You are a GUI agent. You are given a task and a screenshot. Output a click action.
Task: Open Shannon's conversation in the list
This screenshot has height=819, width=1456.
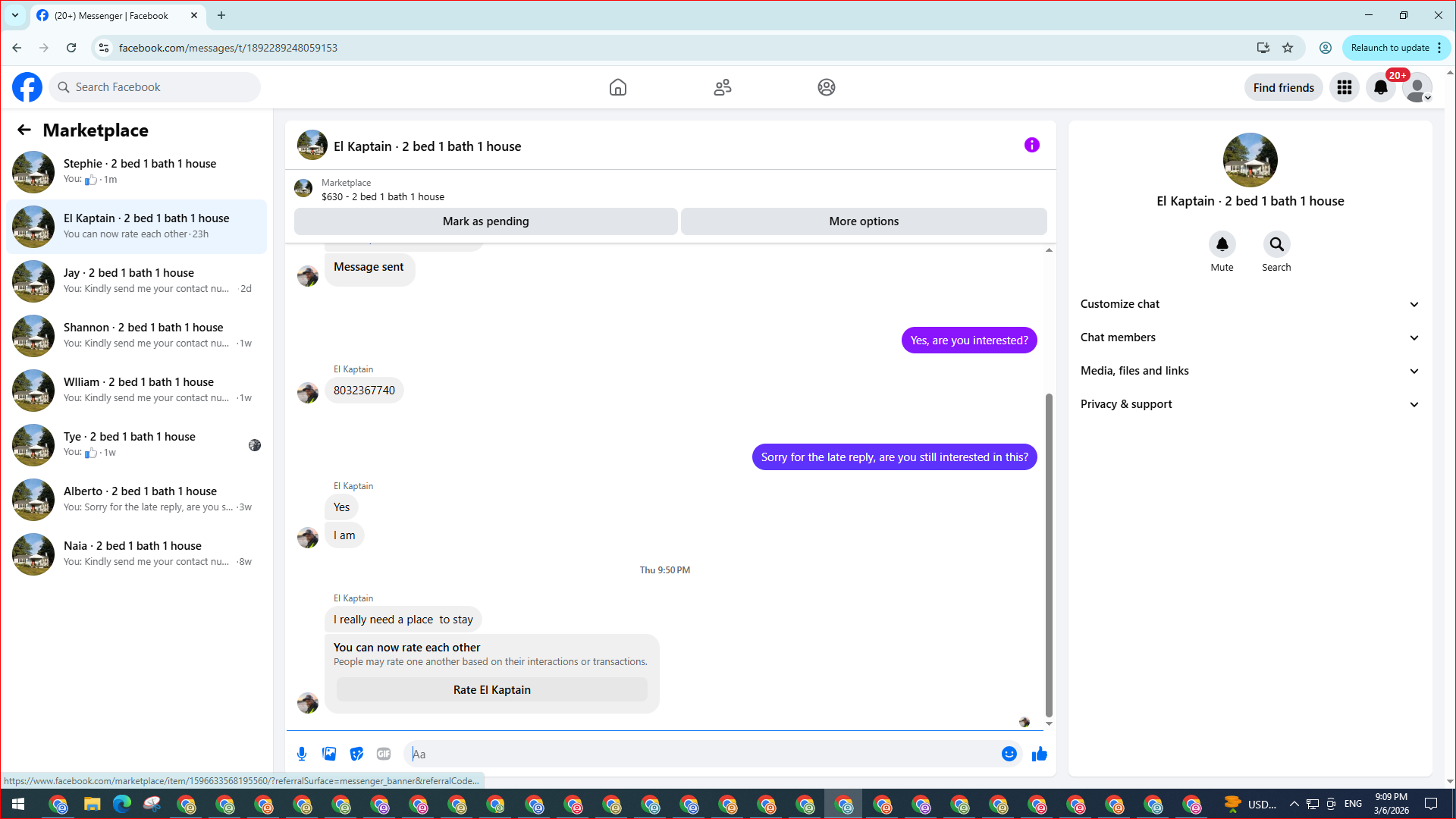coord(136,335)
